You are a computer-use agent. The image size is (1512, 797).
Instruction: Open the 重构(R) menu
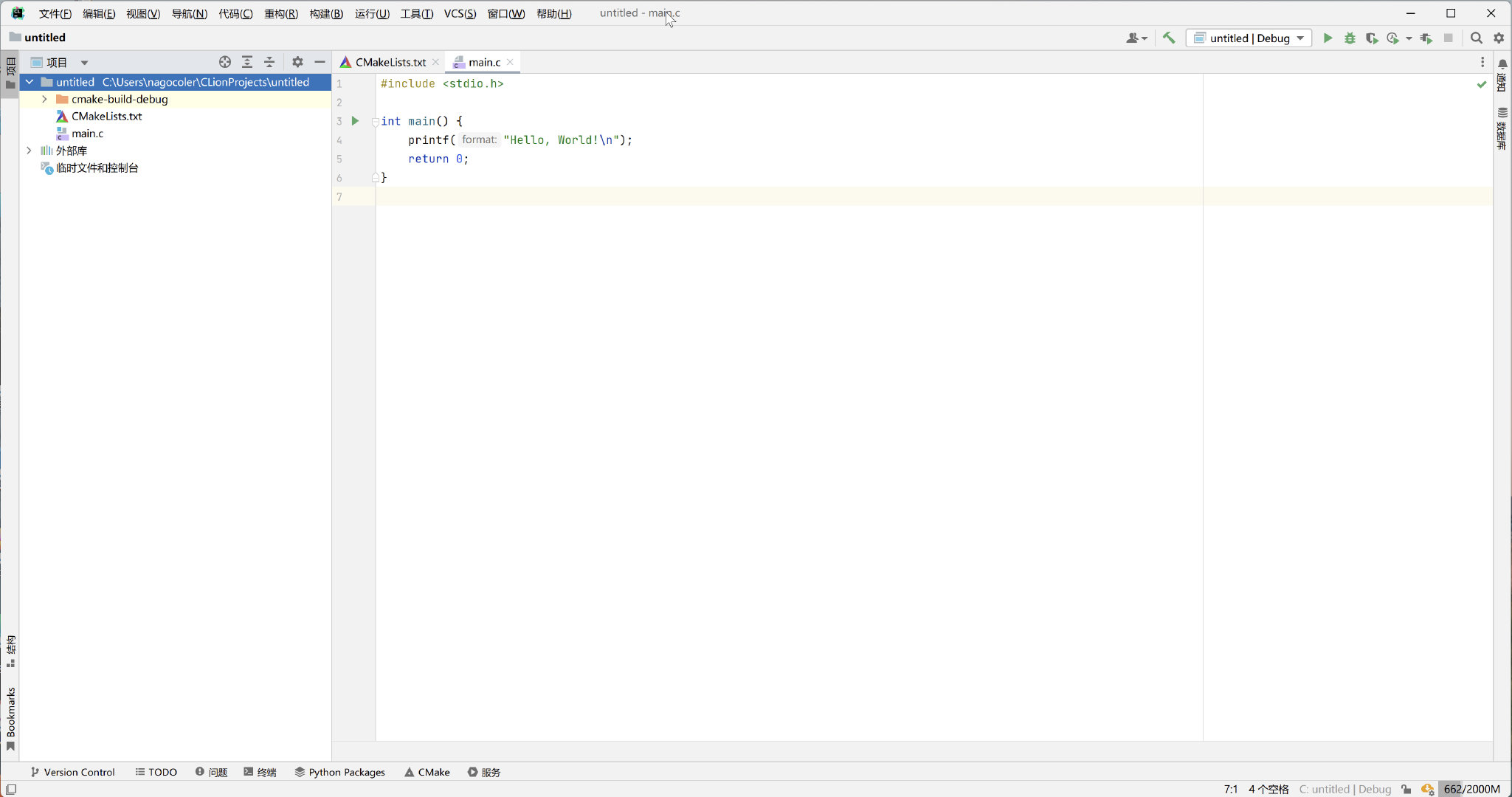[280, 13]
